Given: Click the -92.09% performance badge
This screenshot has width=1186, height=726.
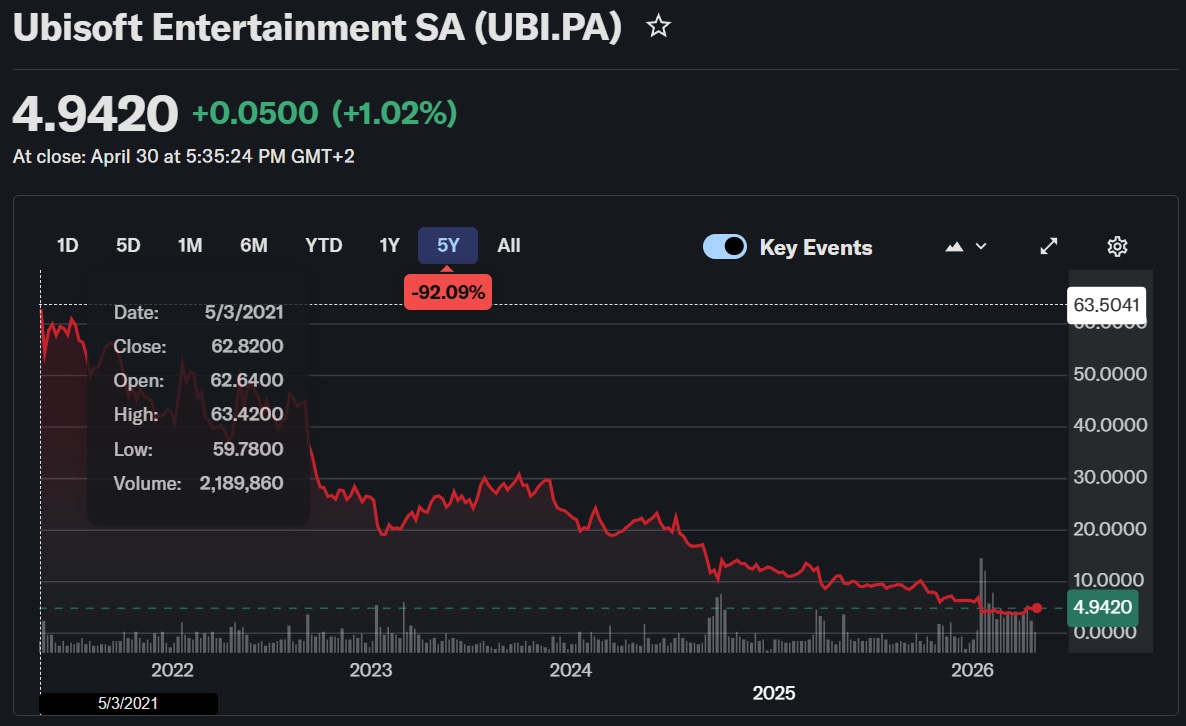Looking at the screenshot, I should click(x=448, y=292).
